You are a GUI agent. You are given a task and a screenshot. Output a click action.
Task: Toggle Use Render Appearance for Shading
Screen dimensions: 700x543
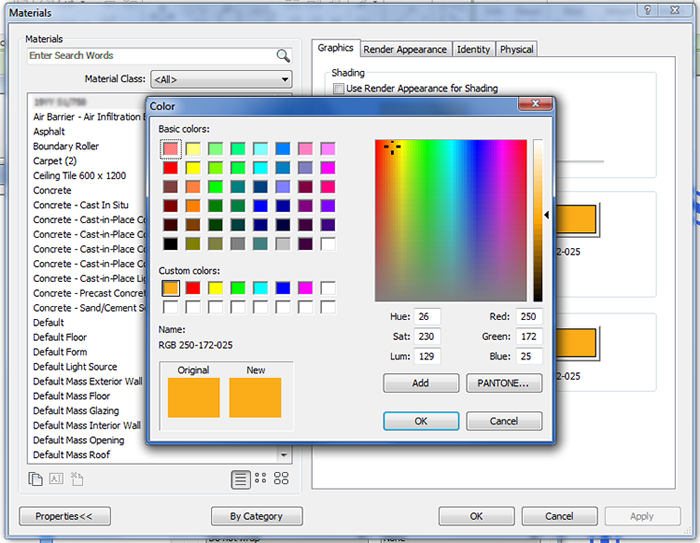point(339,88)
